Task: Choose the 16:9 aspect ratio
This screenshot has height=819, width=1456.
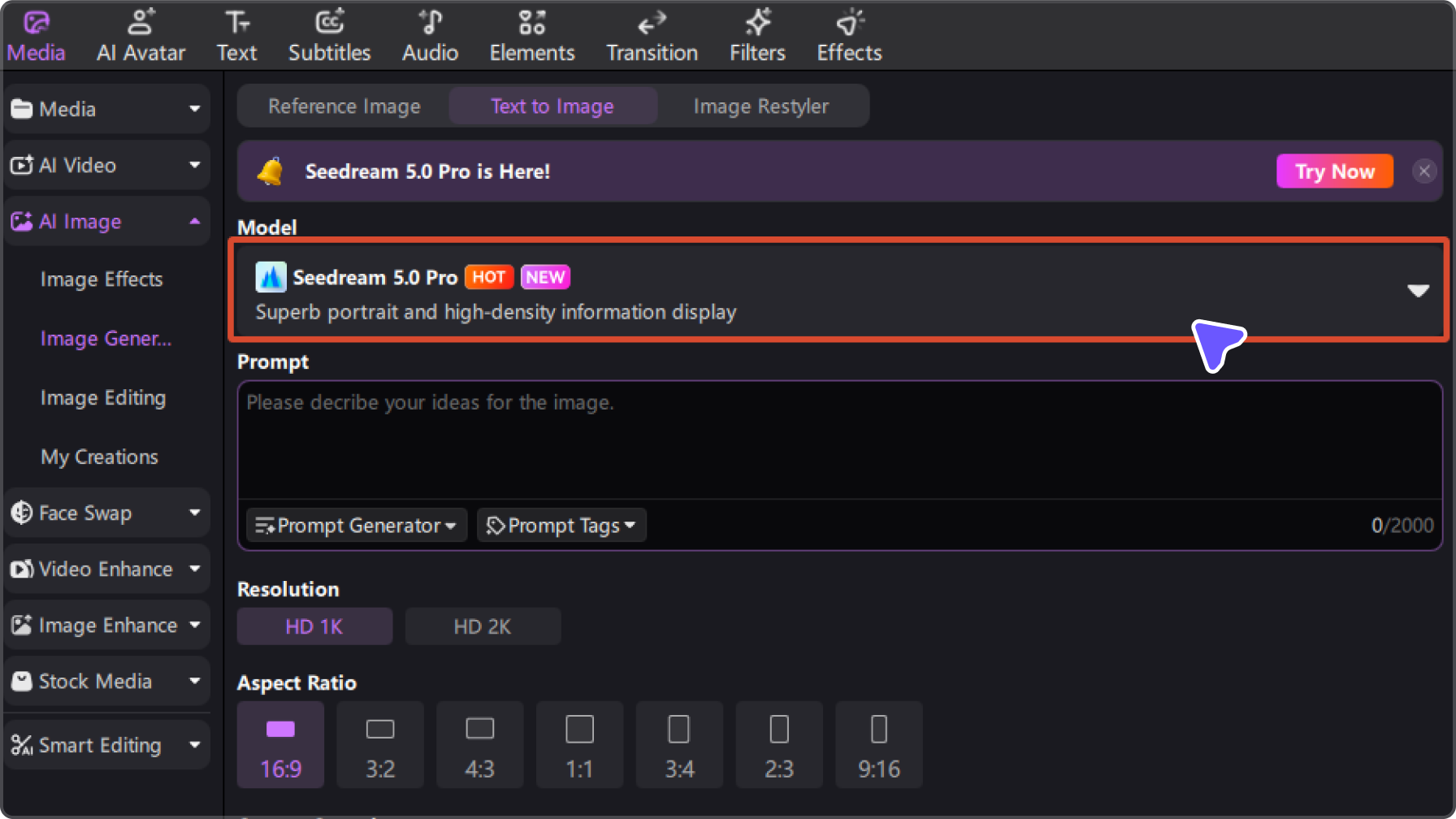Action: 280,745
